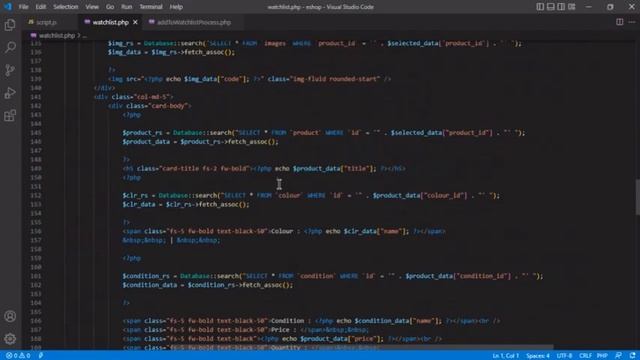The height and width of the screenshot is (360, 640).
Task: Open the Search view in activity bar
Action: click(x=10, y=47)
